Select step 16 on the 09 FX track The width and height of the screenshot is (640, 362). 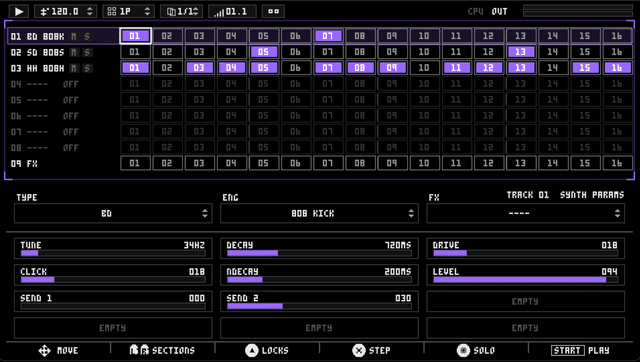point(617,163)
